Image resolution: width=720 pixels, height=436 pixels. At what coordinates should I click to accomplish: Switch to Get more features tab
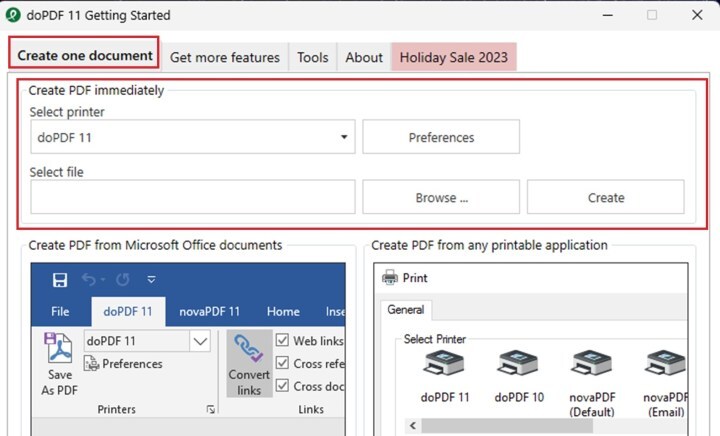225,57
